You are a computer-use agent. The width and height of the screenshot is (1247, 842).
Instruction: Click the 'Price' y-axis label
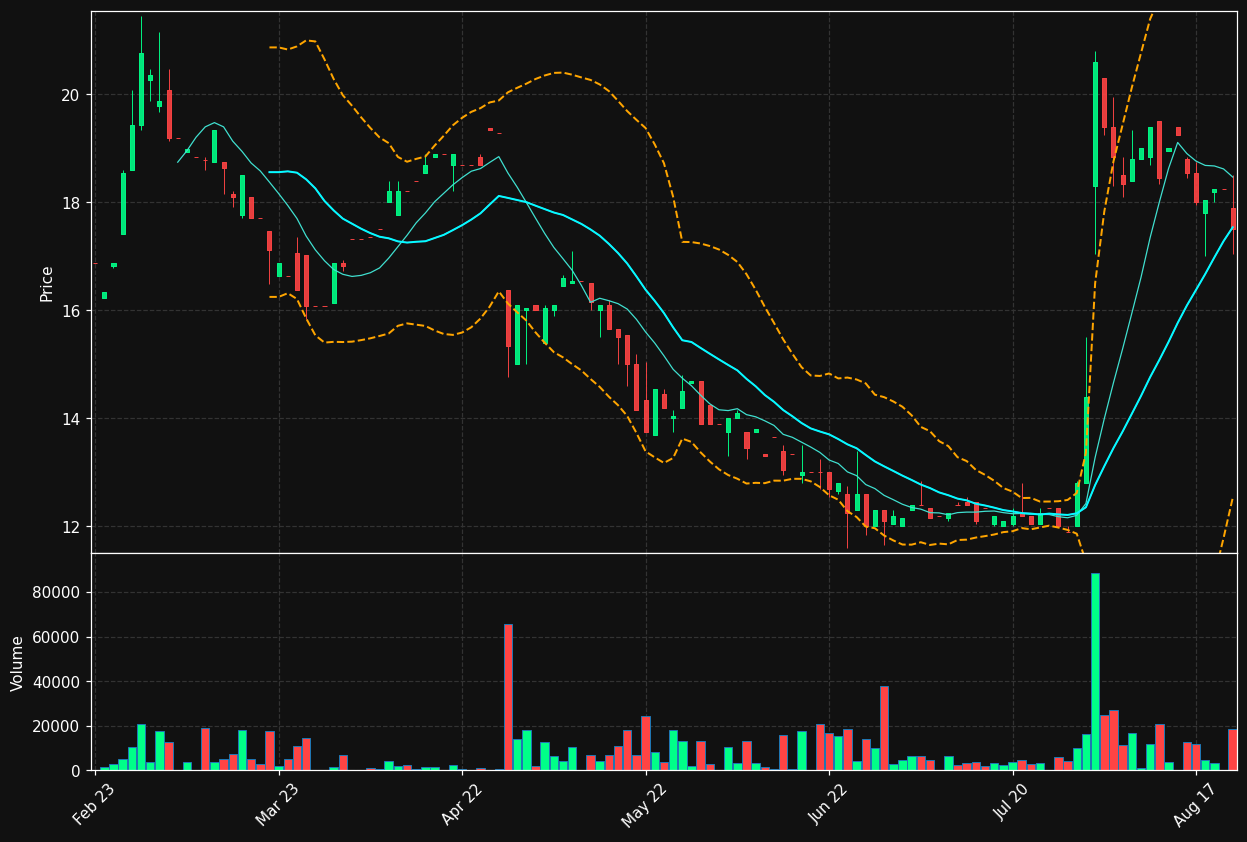(x=47, y=283)
